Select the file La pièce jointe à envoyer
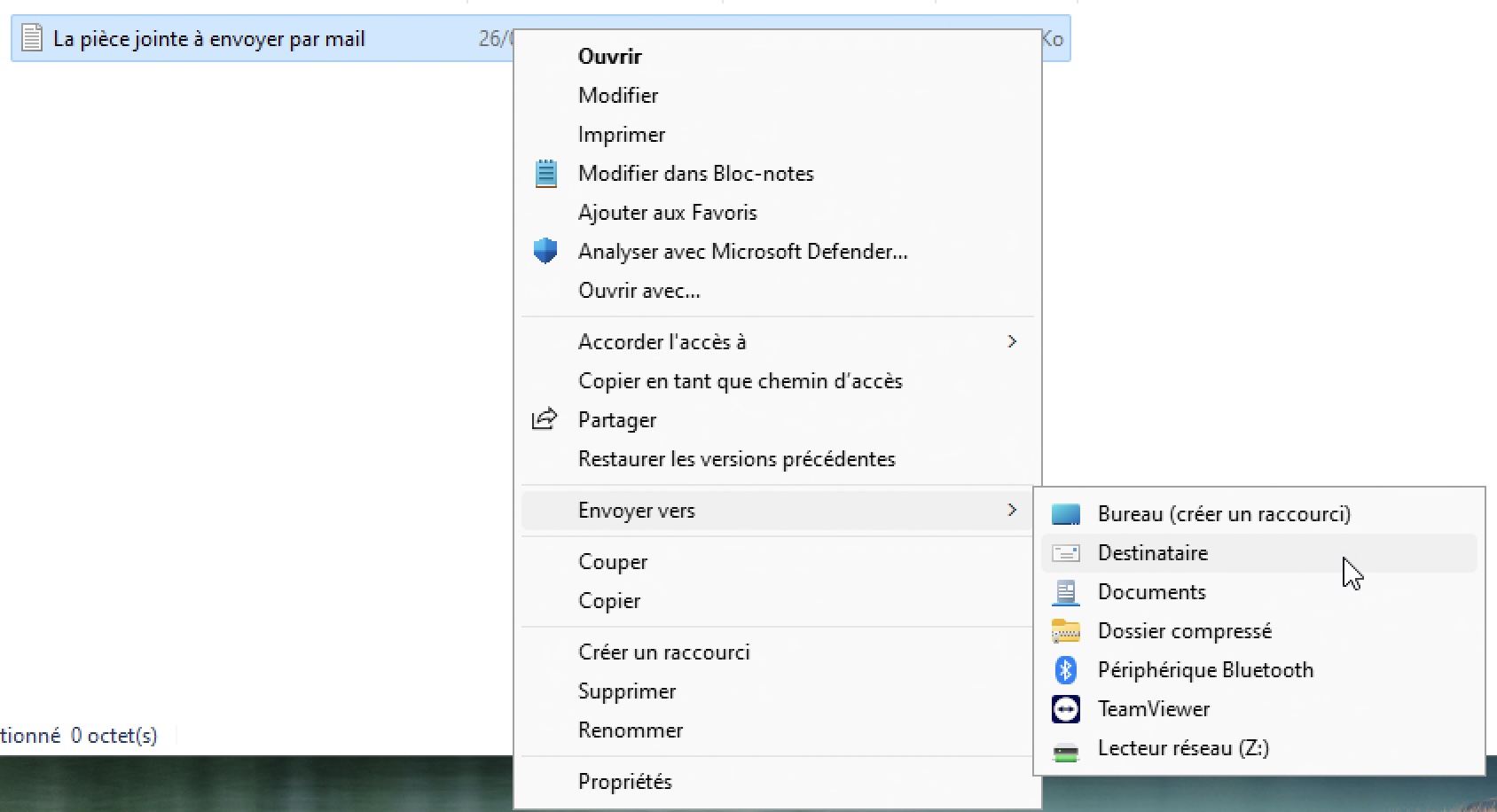Image resolution: width=1497 pixels, height=812 pixels. coord(209,38)
